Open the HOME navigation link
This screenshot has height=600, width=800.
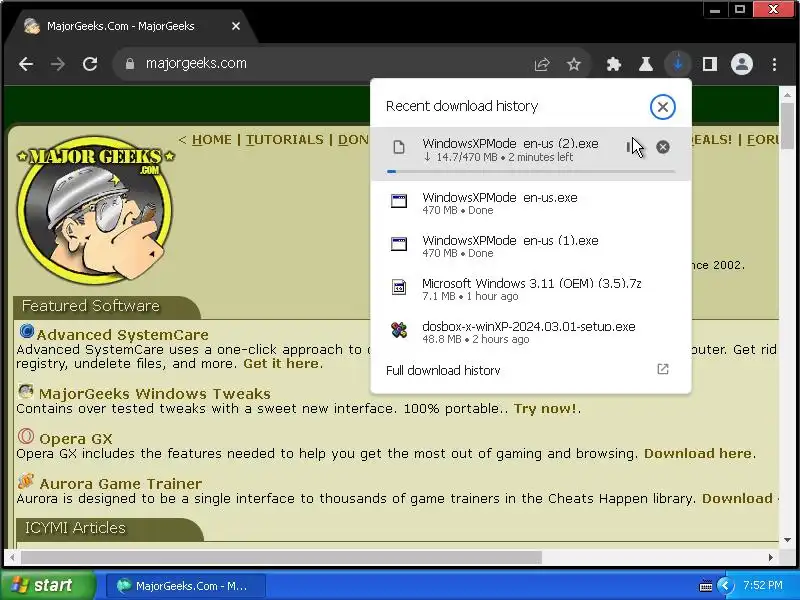pos(211,140)
